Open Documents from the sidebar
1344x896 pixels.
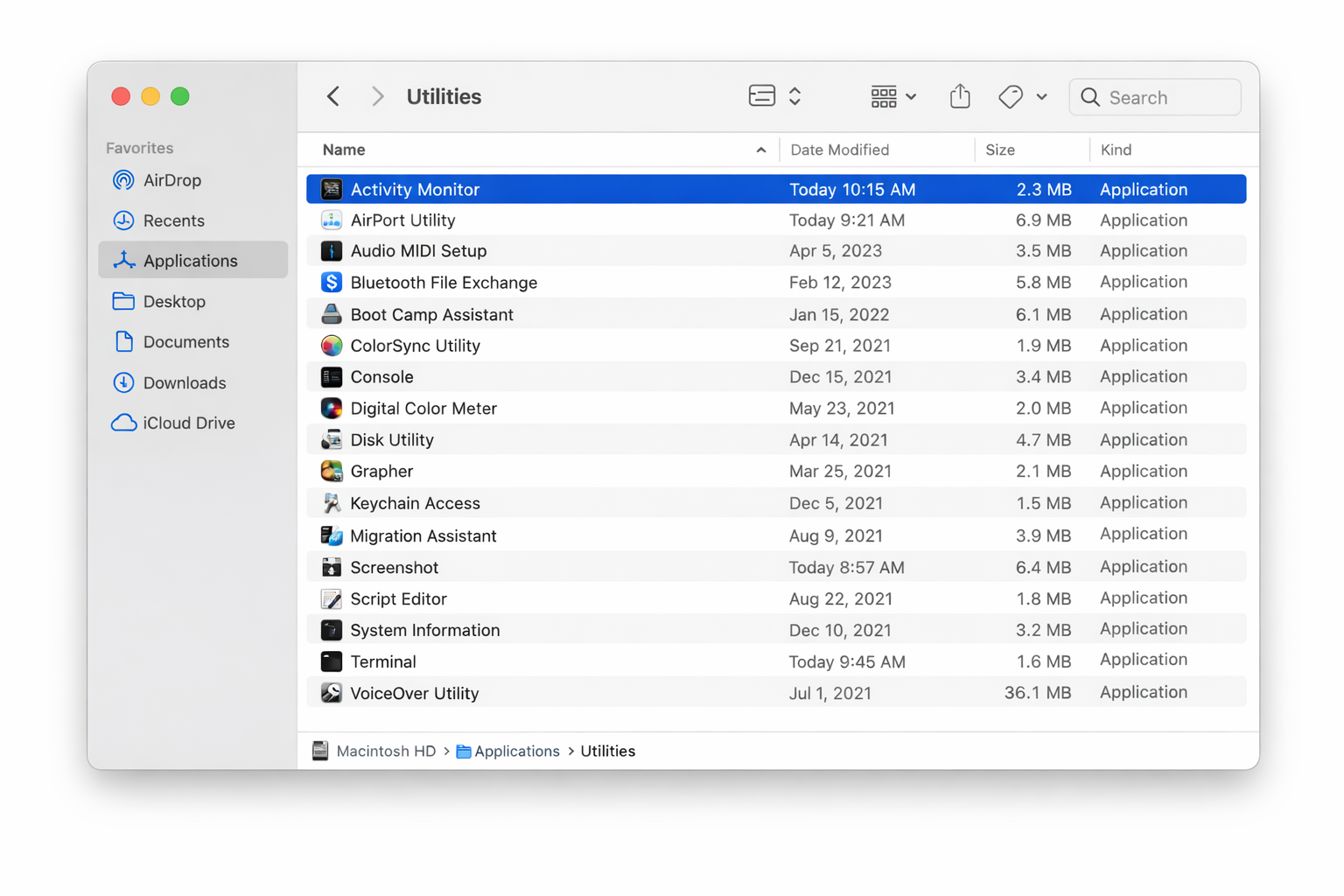point(193,342)
